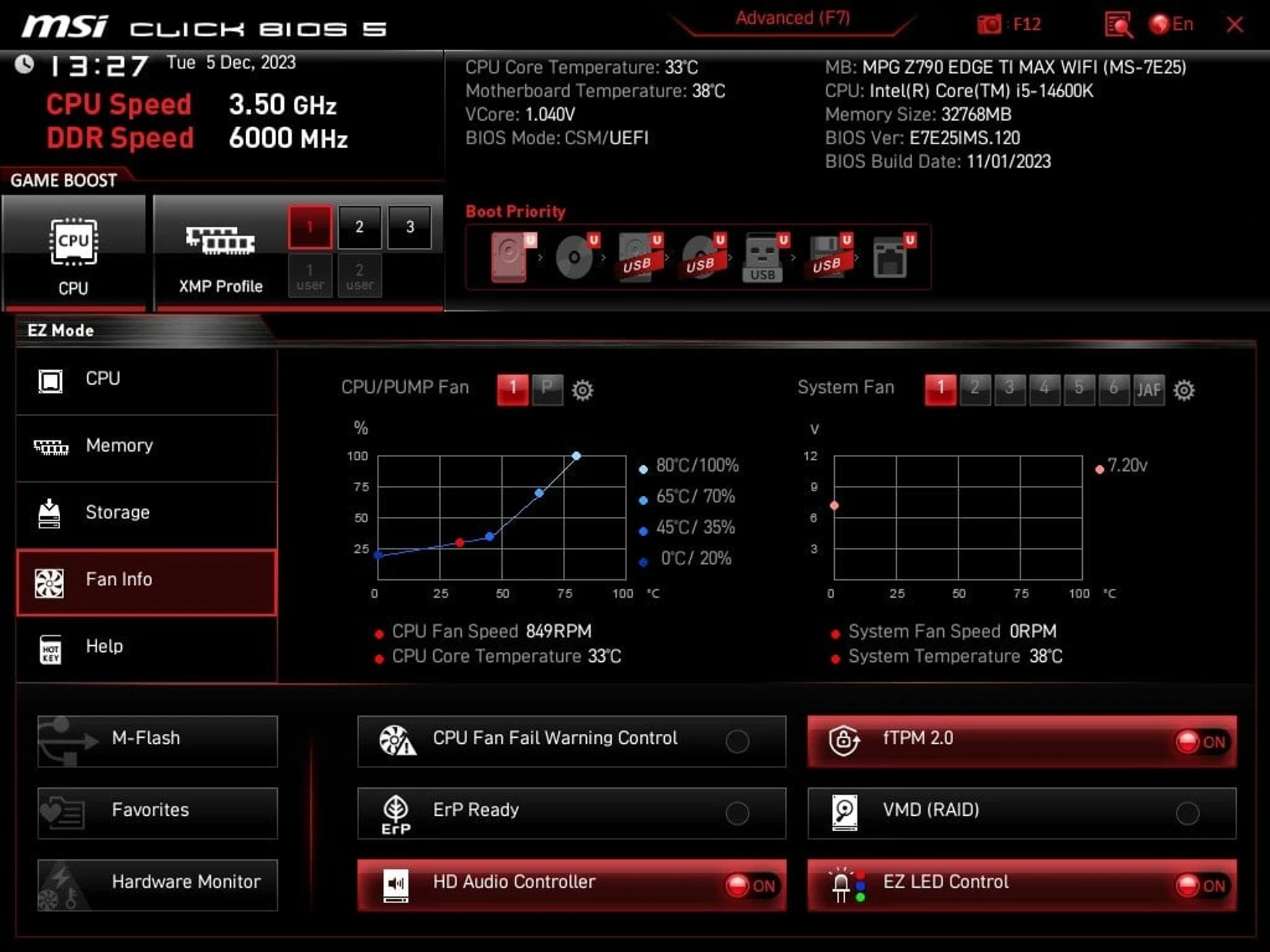Open M-Flash utility

click(x=157, y=740)
